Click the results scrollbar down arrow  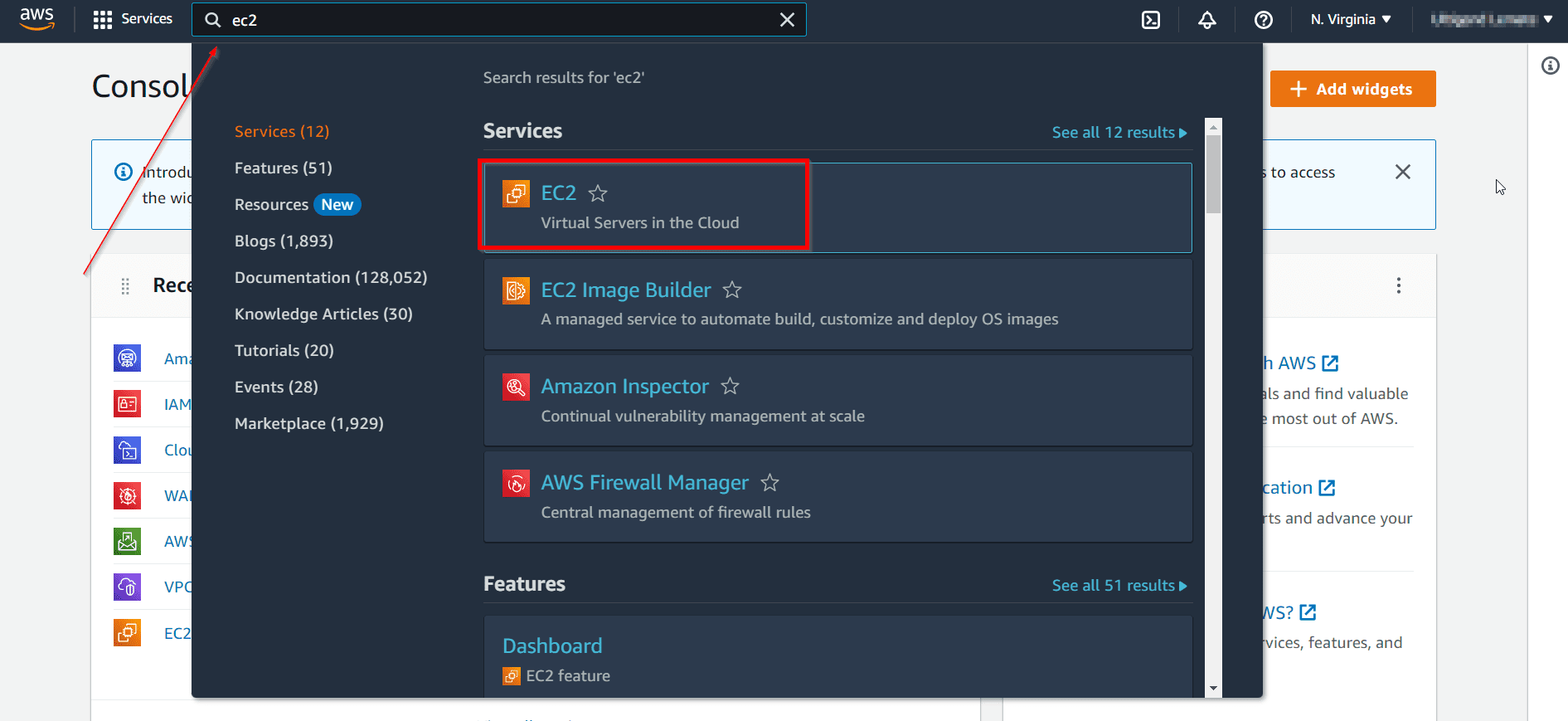click(1213, 689)
